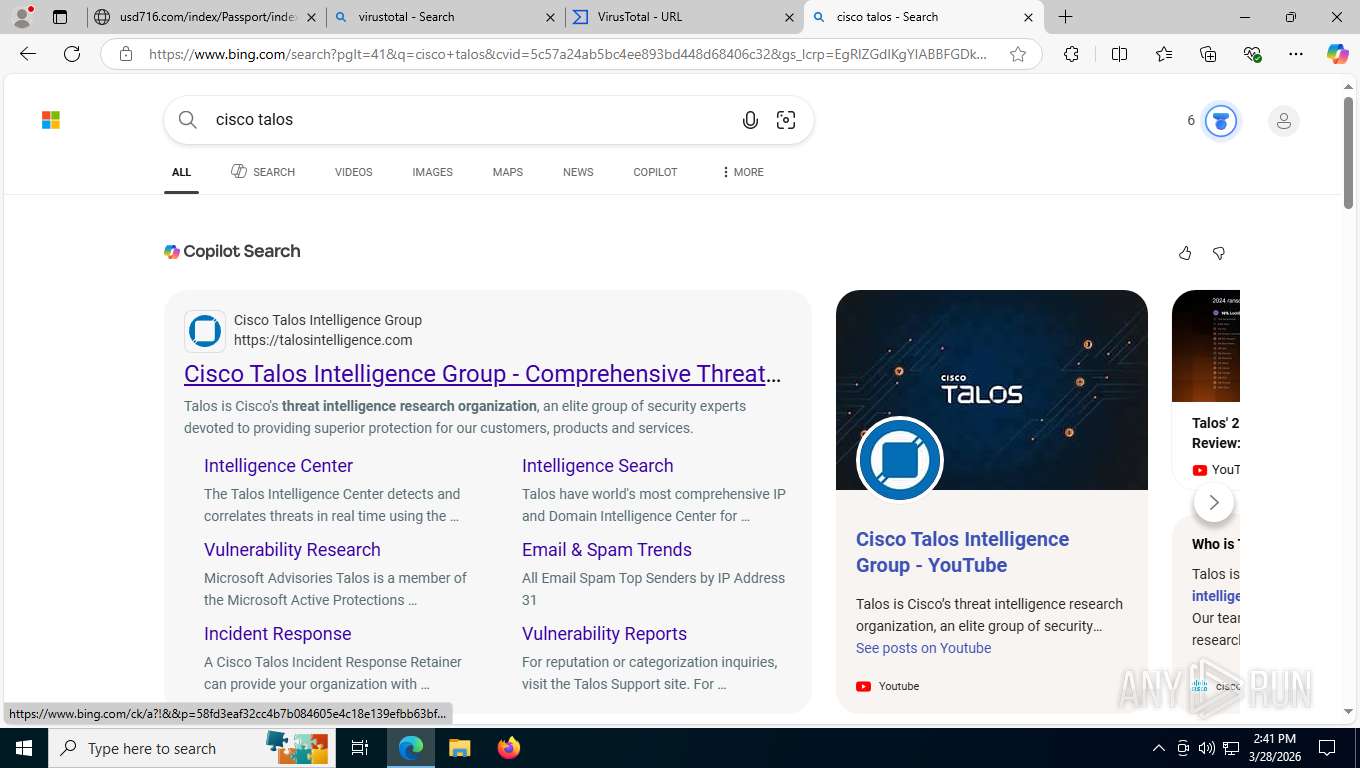Select the VIDEOS results filter
1360x768 pixels.
354,172
